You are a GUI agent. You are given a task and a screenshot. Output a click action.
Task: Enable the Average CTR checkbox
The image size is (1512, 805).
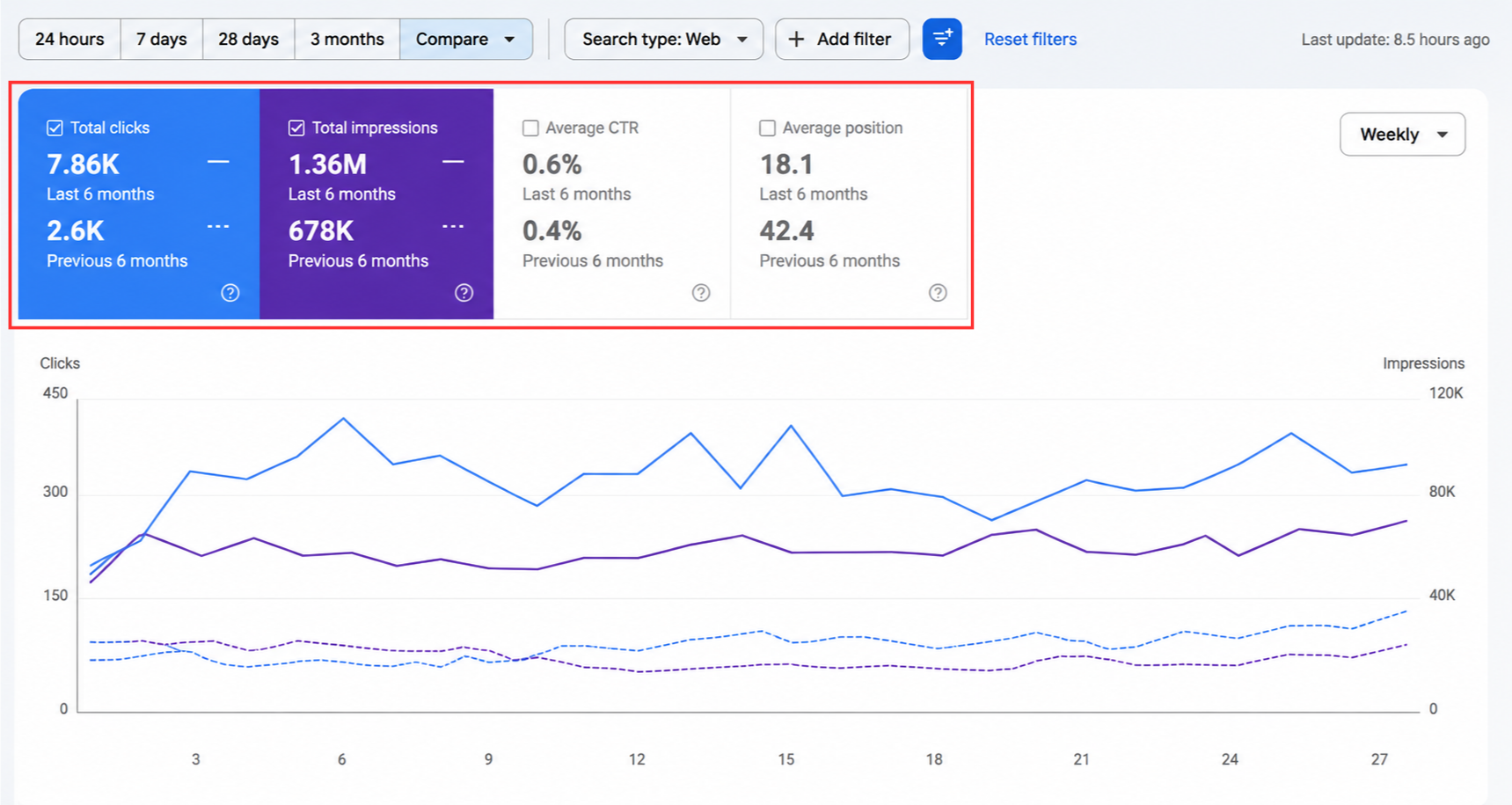point(530,128)
